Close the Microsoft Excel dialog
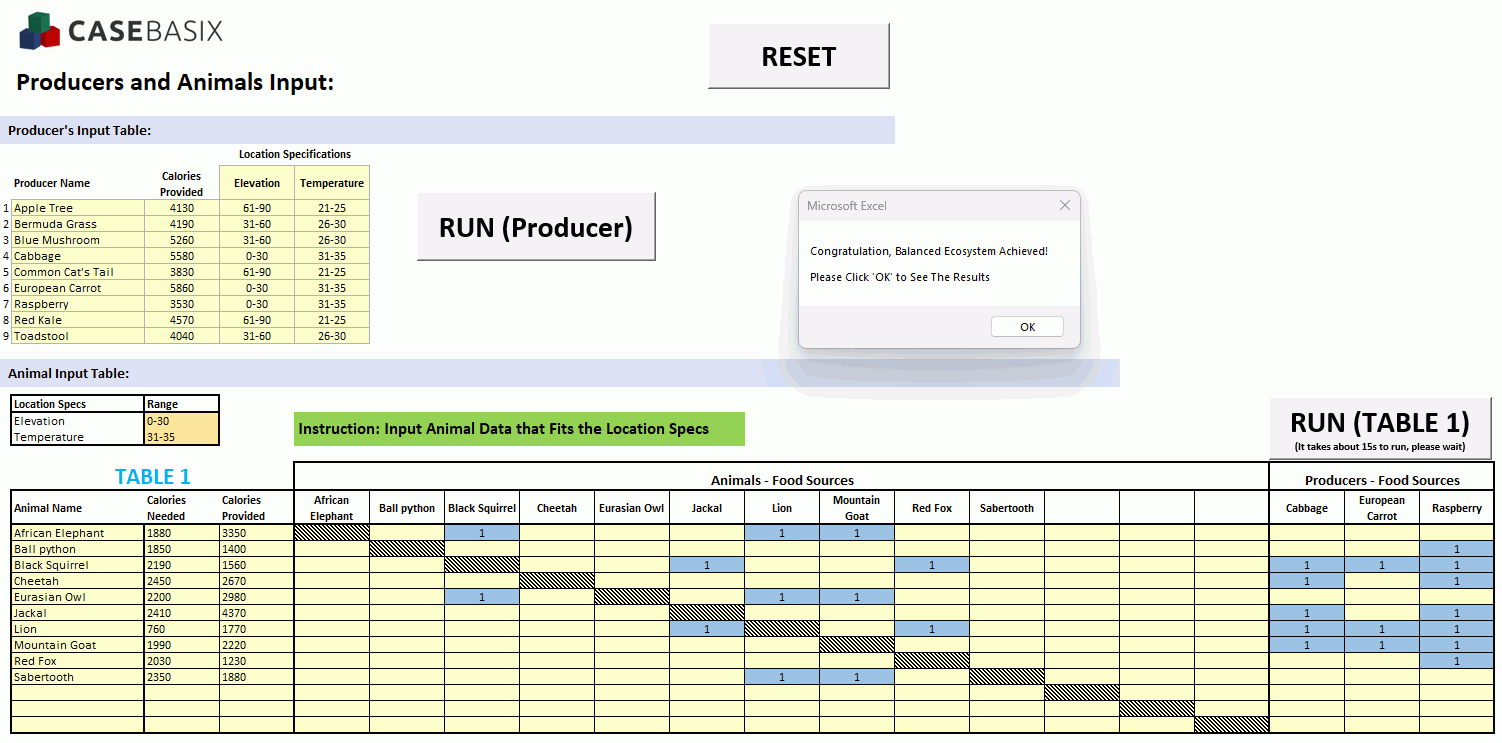 tap(1065, 205)
